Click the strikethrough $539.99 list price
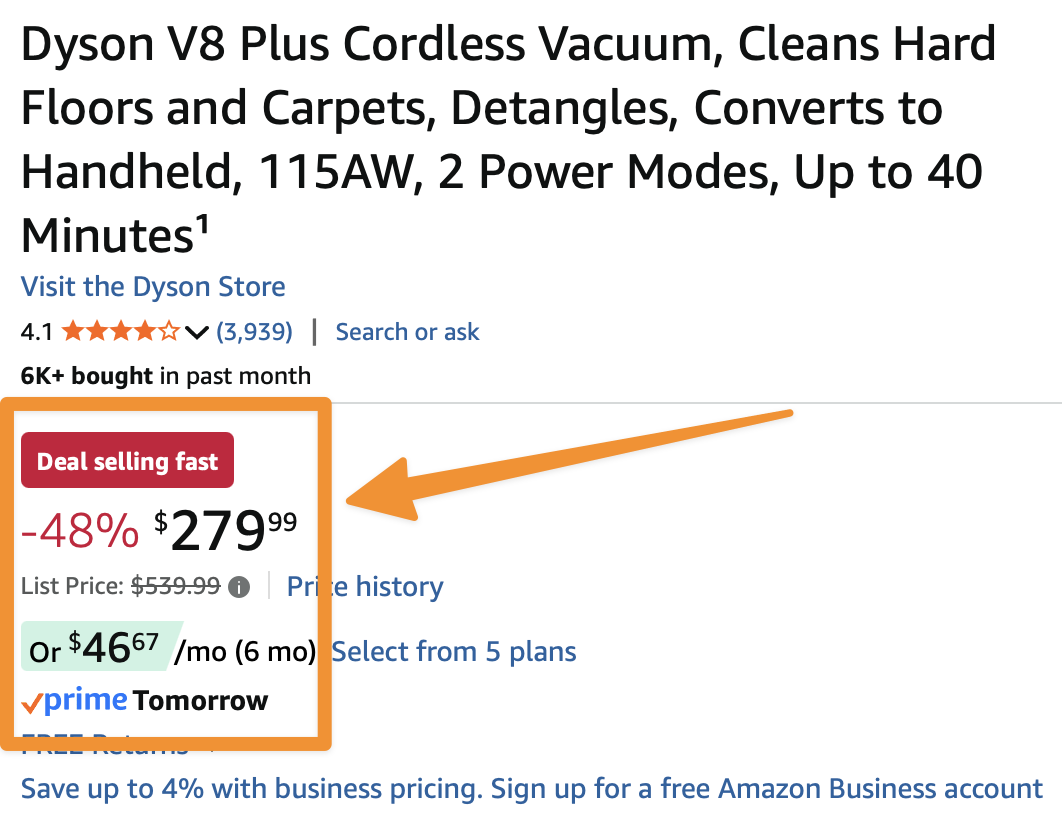Viewport: 1062px width, 822px height. tap(176, 587)
